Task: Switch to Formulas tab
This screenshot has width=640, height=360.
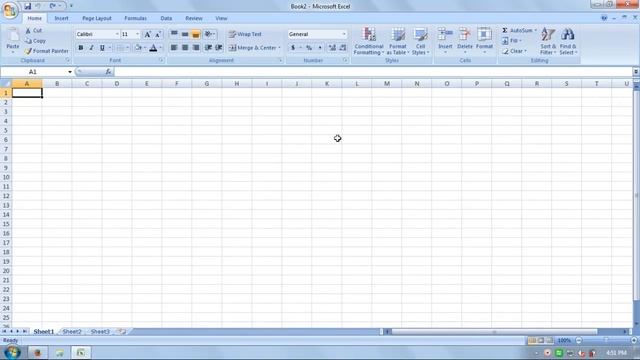Action: pyautogui.click(x=136, y=18)
